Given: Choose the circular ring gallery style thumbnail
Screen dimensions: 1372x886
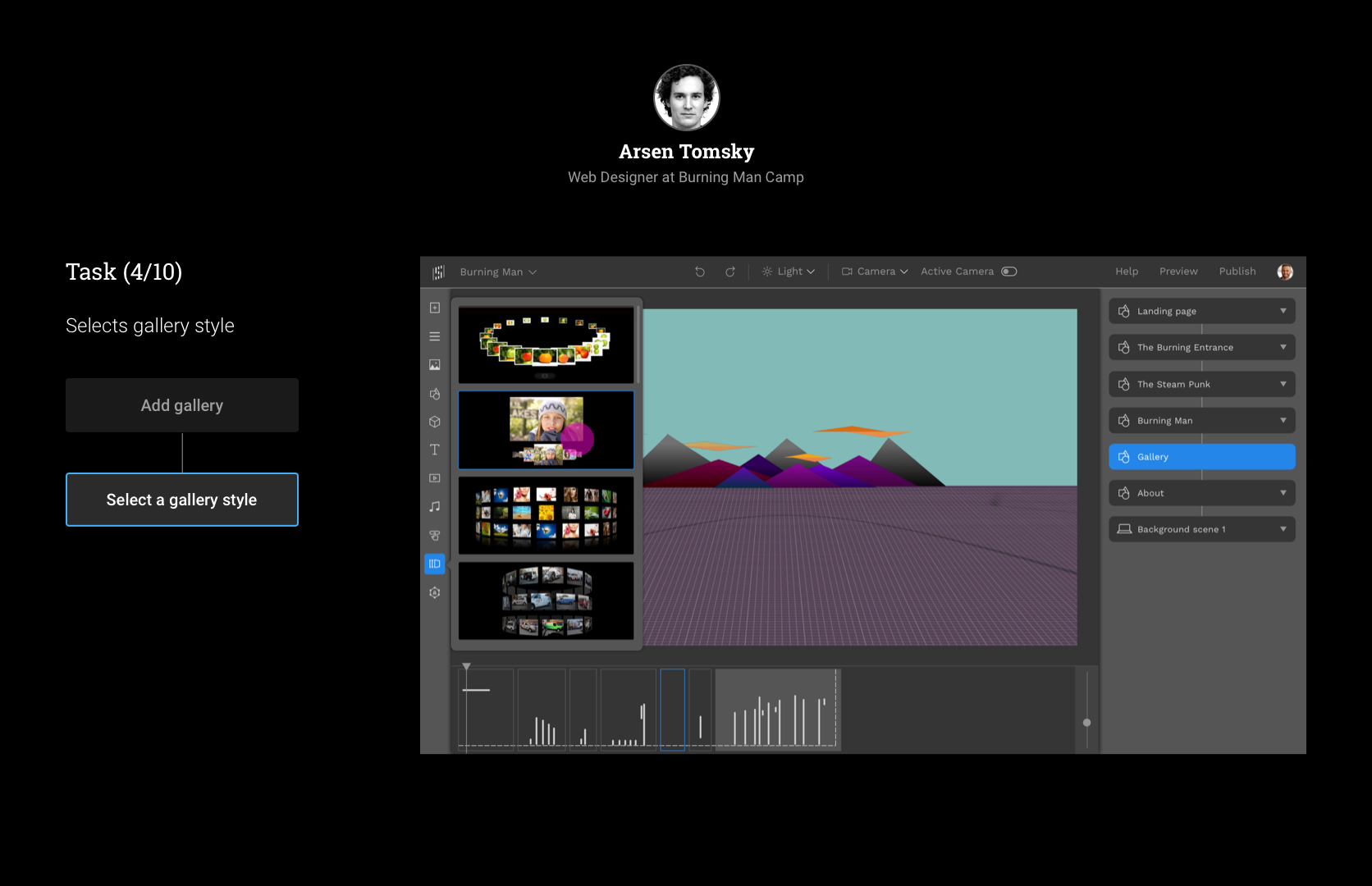Looking at the screenshot, I should pyautogui.click(x=546, y=345).
